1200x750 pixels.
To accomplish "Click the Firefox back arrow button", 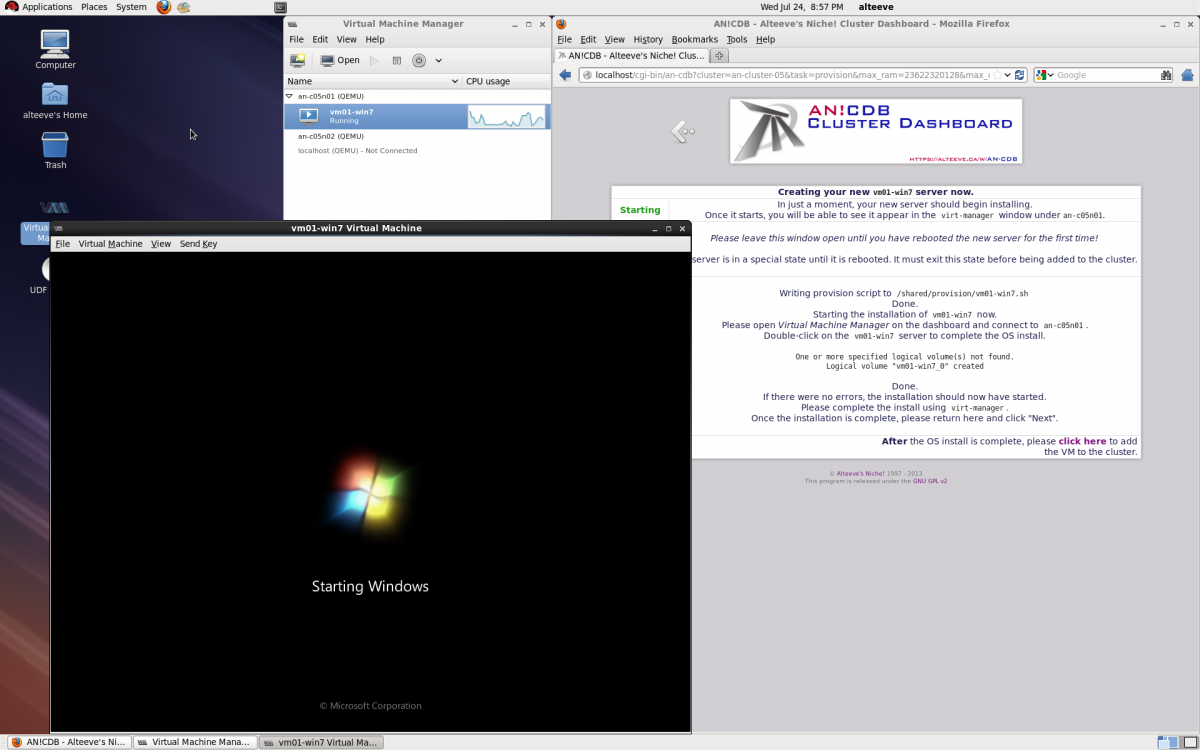I will coord(565,75).
